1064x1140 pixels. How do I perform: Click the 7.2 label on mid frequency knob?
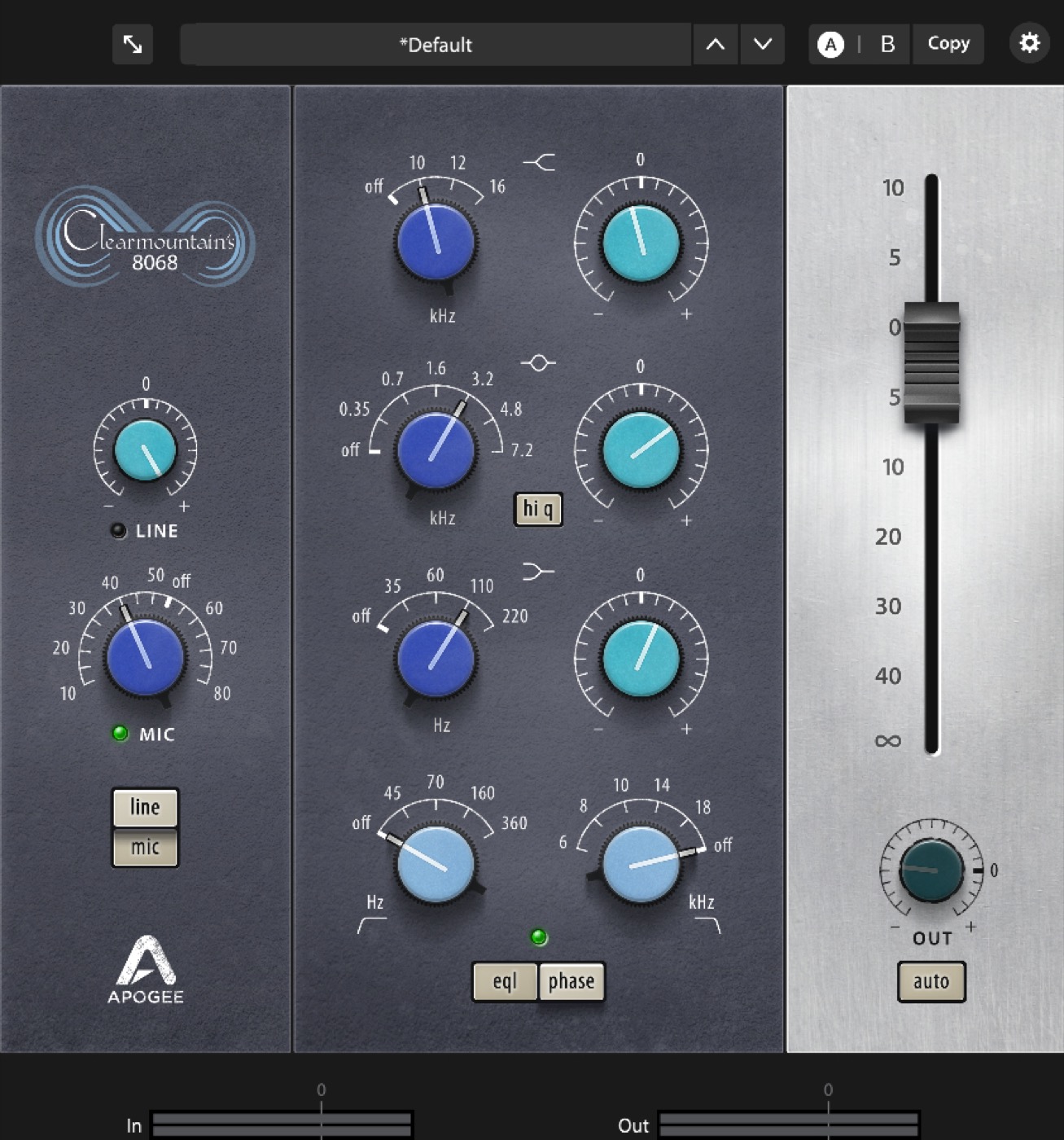(x=522, y=449)
